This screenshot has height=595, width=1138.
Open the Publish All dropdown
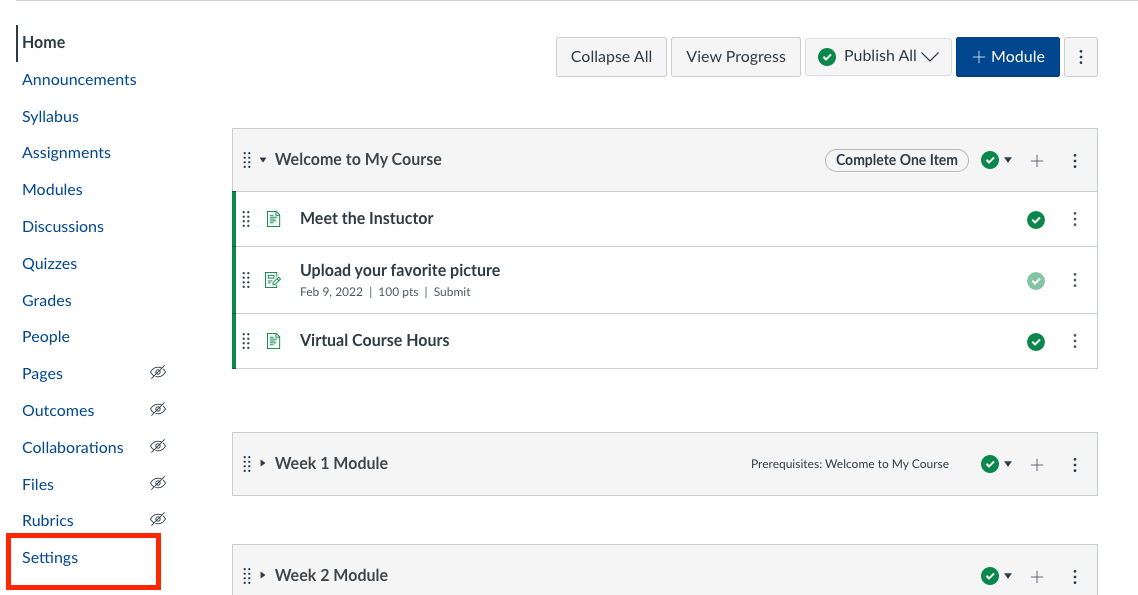tap(878, 56)
